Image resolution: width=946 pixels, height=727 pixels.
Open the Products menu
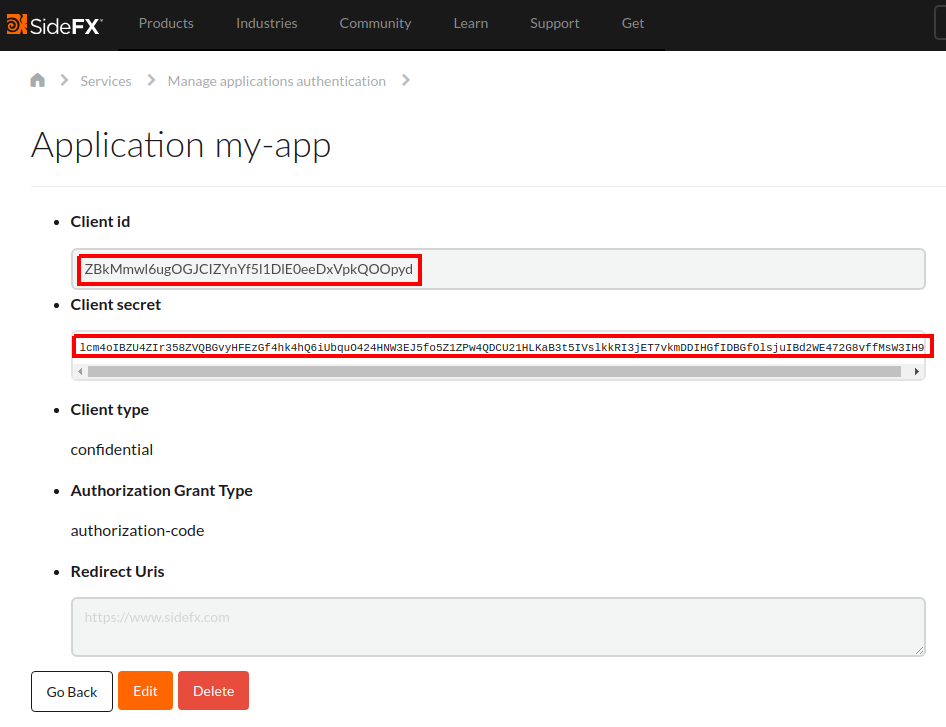tap(166, 23)
